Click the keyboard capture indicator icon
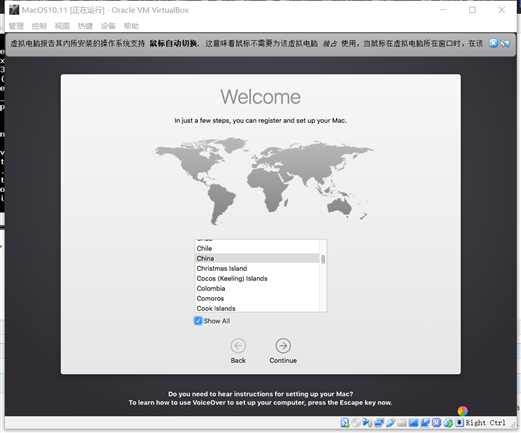Image resolution: width=521 pixels, height=433 pixels. (x=459, y=423)
